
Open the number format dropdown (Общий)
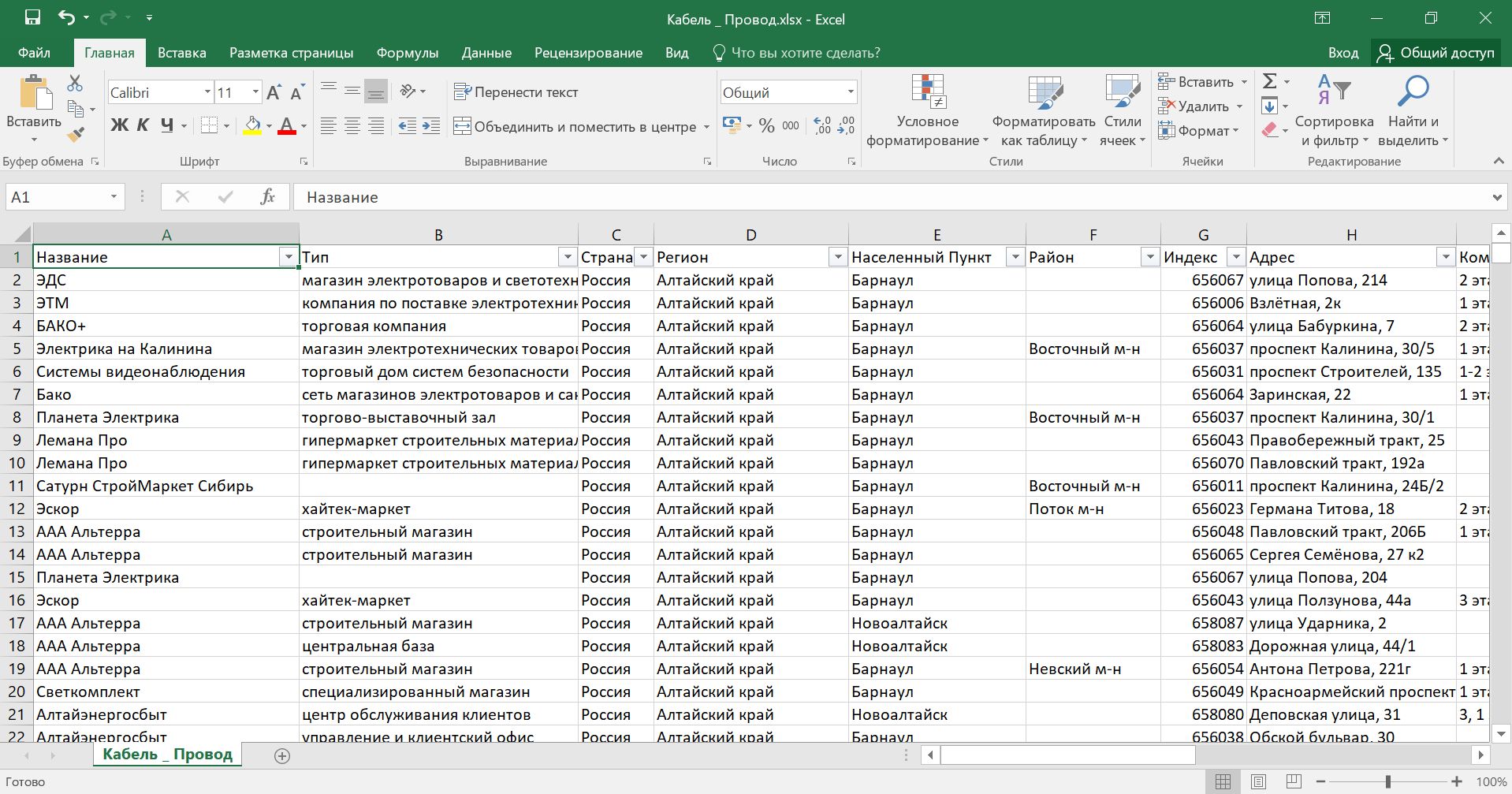851,92
